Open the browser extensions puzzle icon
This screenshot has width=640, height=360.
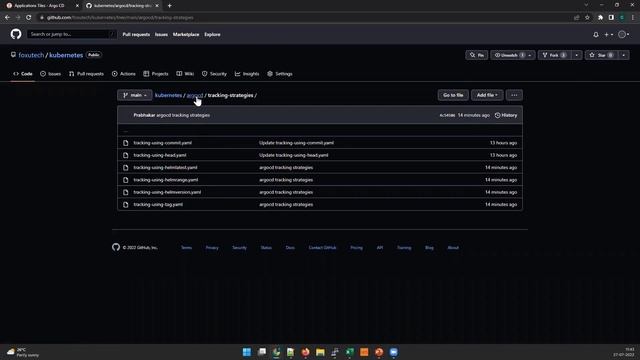click(600, 18)
